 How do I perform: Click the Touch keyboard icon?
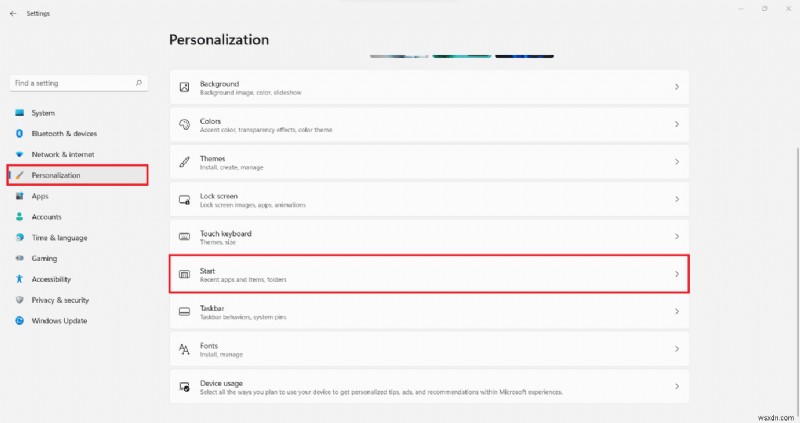click(184, 237)
